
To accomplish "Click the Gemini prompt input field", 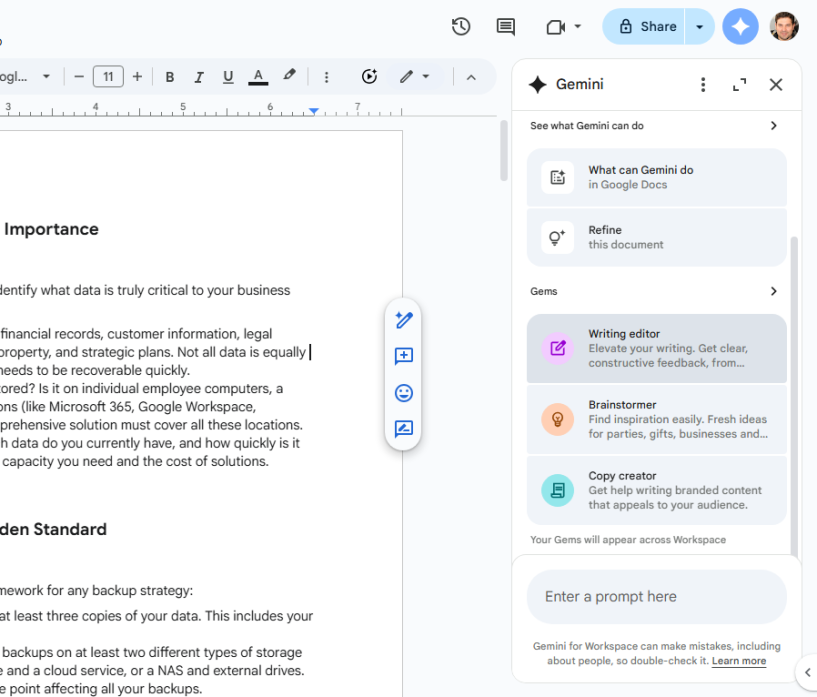I will [x=656, y=596].
